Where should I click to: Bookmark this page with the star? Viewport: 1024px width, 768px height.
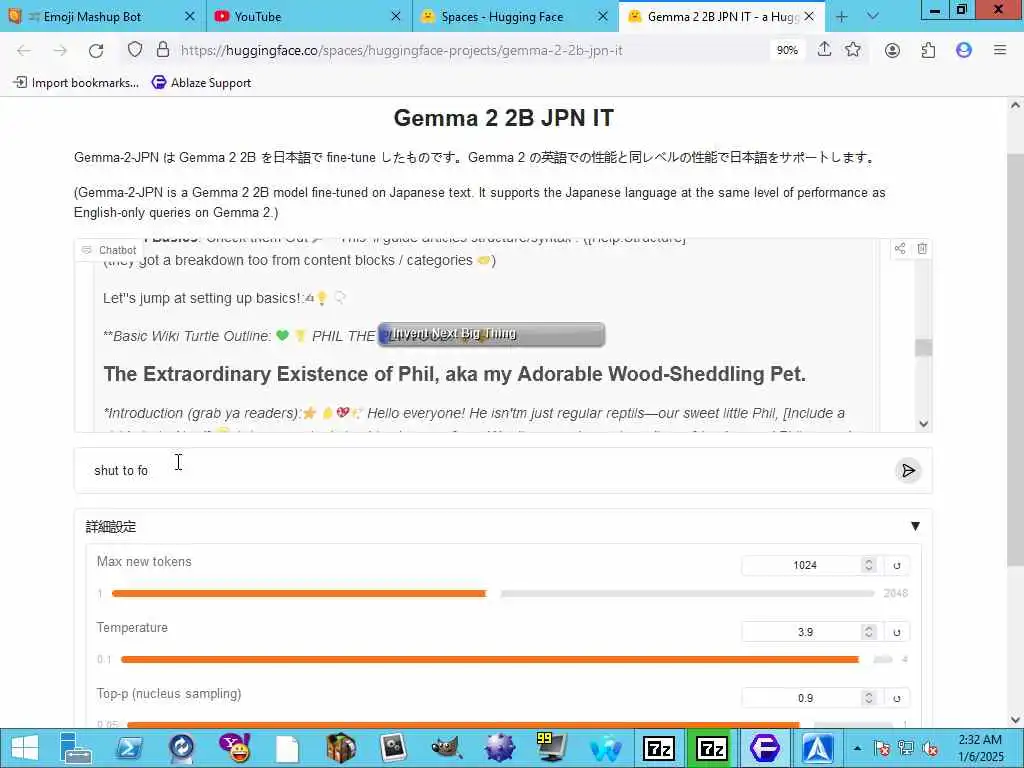pyautogui.click(x=853, y=50)
